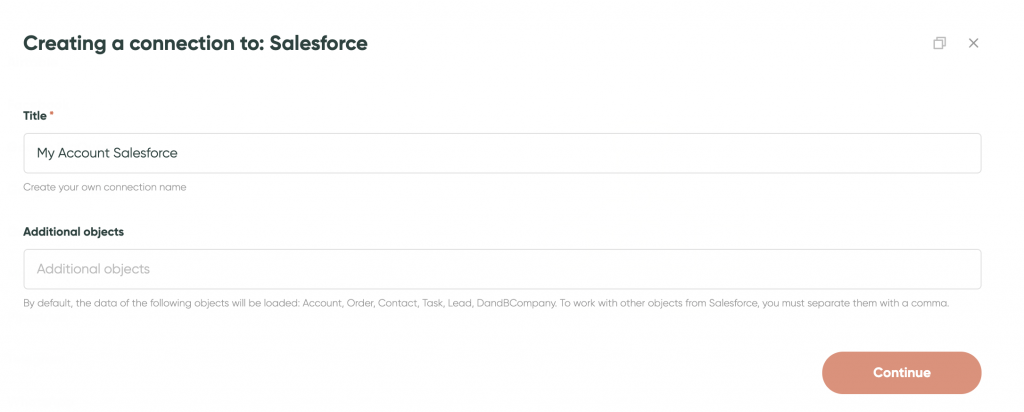The height and width of the screenshot is (412, 1024).
Task: Click the 'Additional objects' field label
Action: (74, 232)
